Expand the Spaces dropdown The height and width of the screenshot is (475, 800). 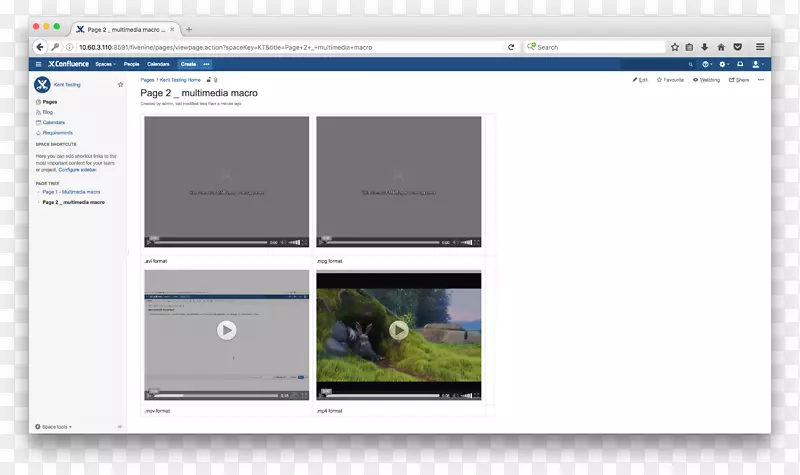click(x=105, y=64)
